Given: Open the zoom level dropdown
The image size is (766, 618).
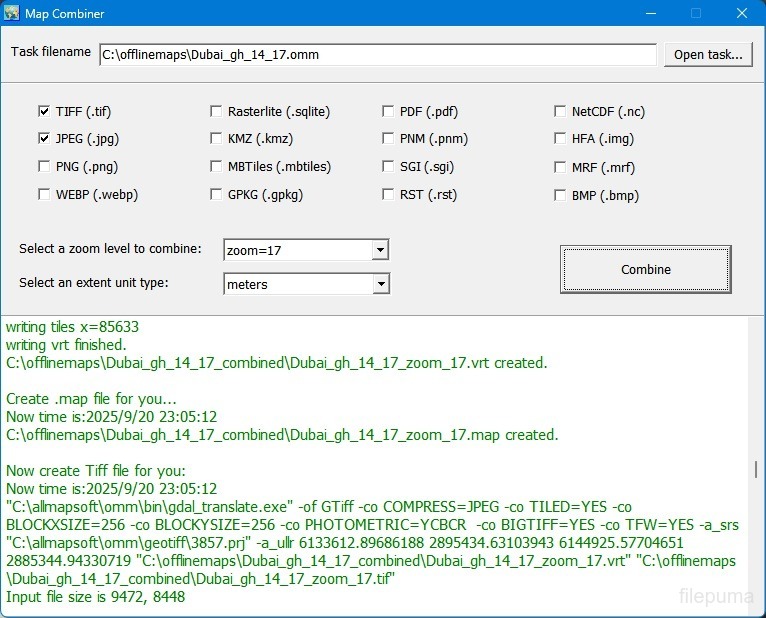Looking at the screenshot, I should (379, 250).
